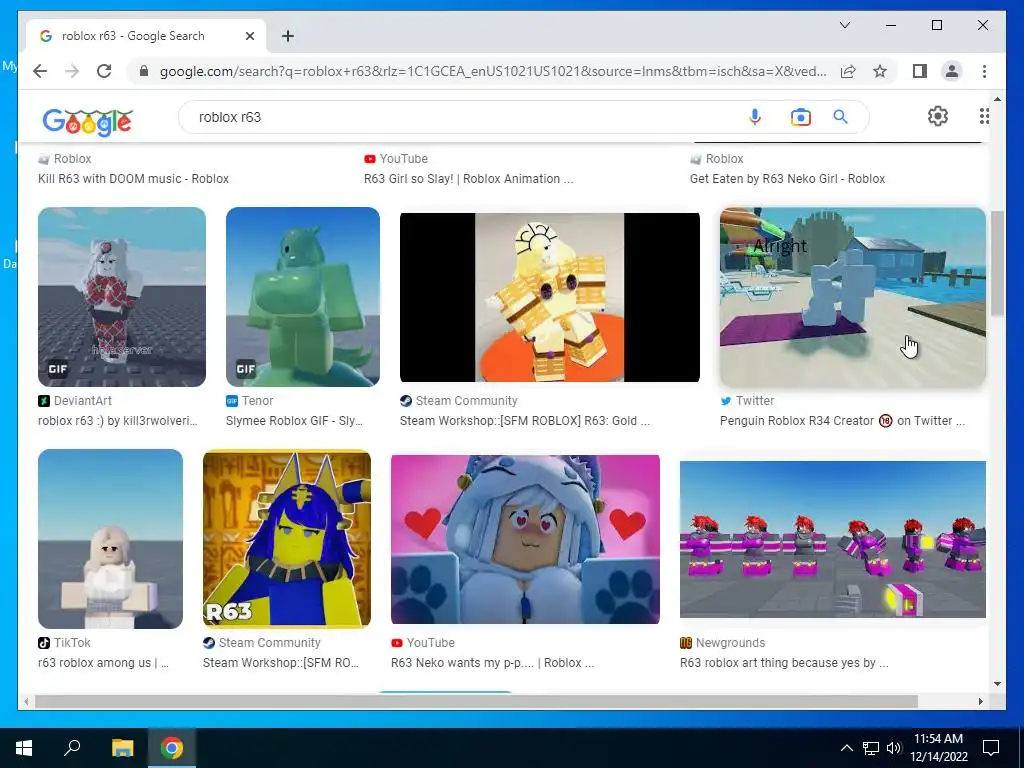
Task: Close the roblox r63 Google Search tab
Action: (x=249, y=36)
